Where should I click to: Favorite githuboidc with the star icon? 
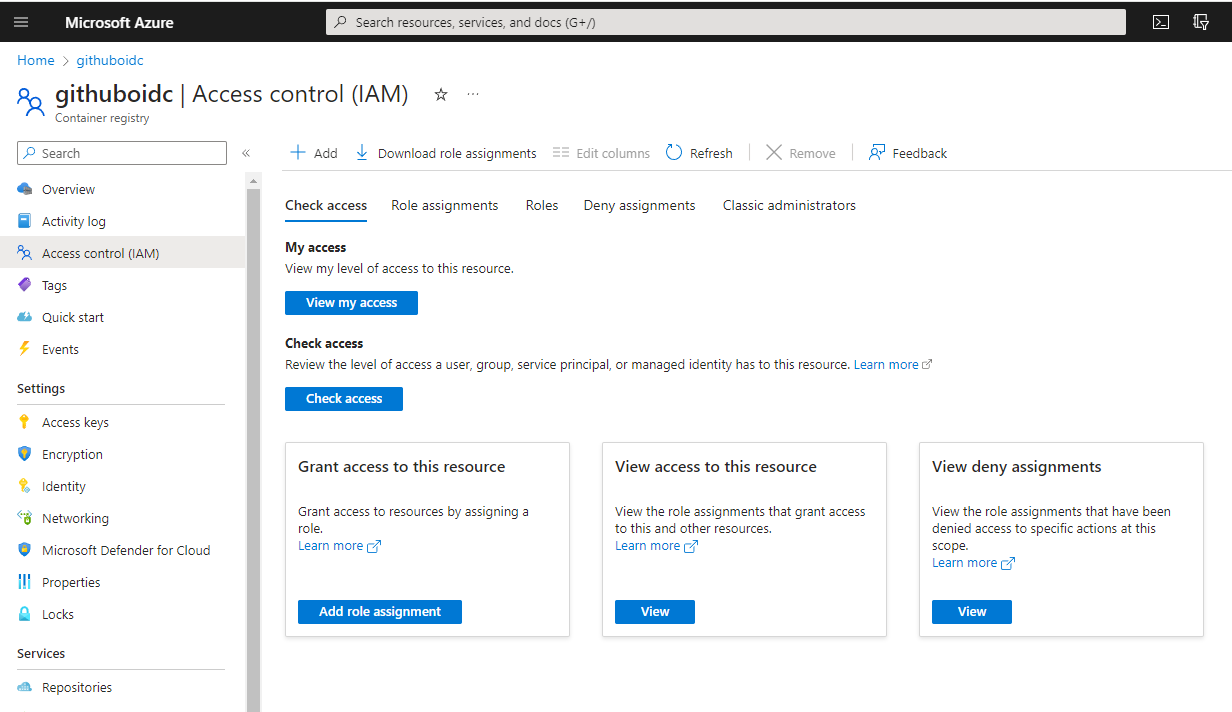[x=441, y=94]
